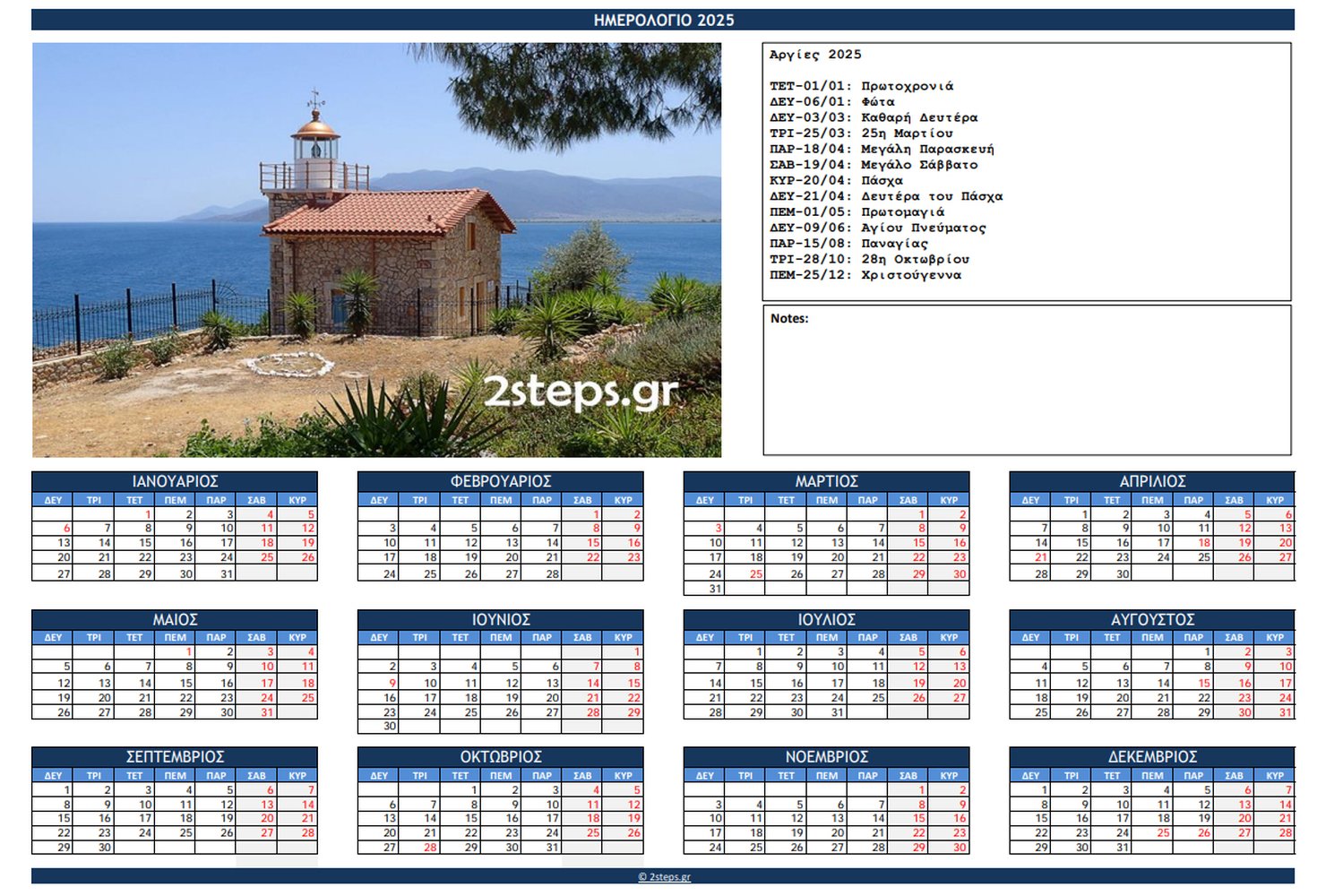Select the Παναγίας holiday entry

tap(849, 243)
